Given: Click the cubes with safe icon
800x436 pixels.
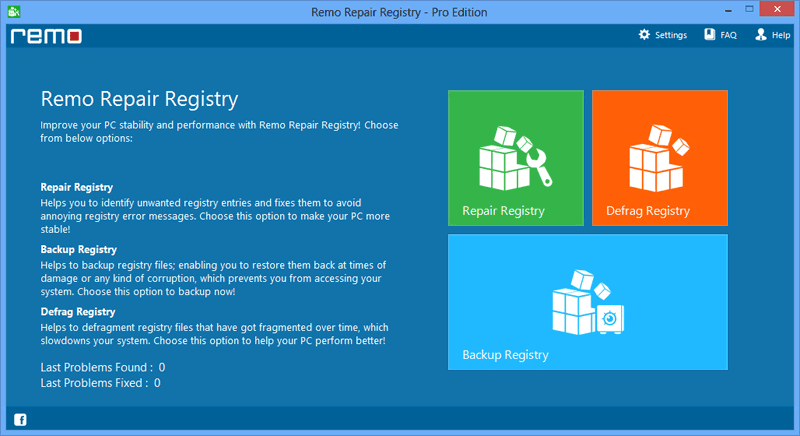Looking at the screenshot, I should 588,302.
